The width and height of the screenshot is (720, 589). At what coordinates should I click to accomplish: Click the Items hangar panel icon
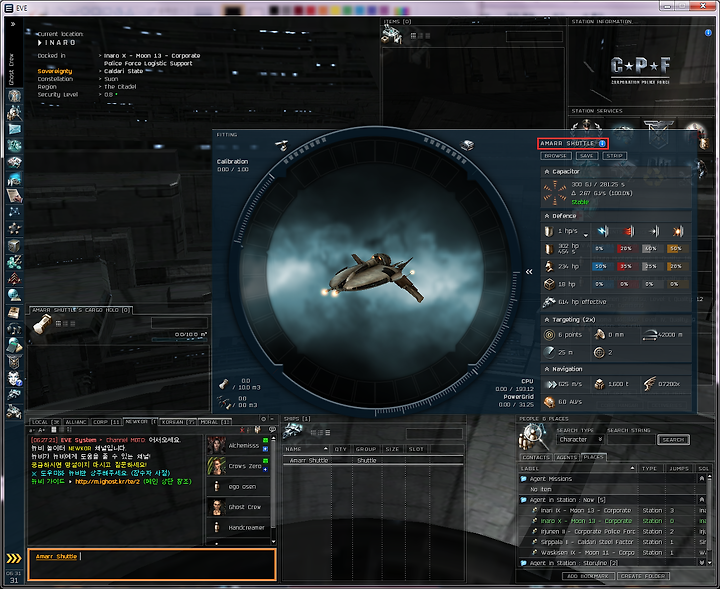(x=392, y=35)
